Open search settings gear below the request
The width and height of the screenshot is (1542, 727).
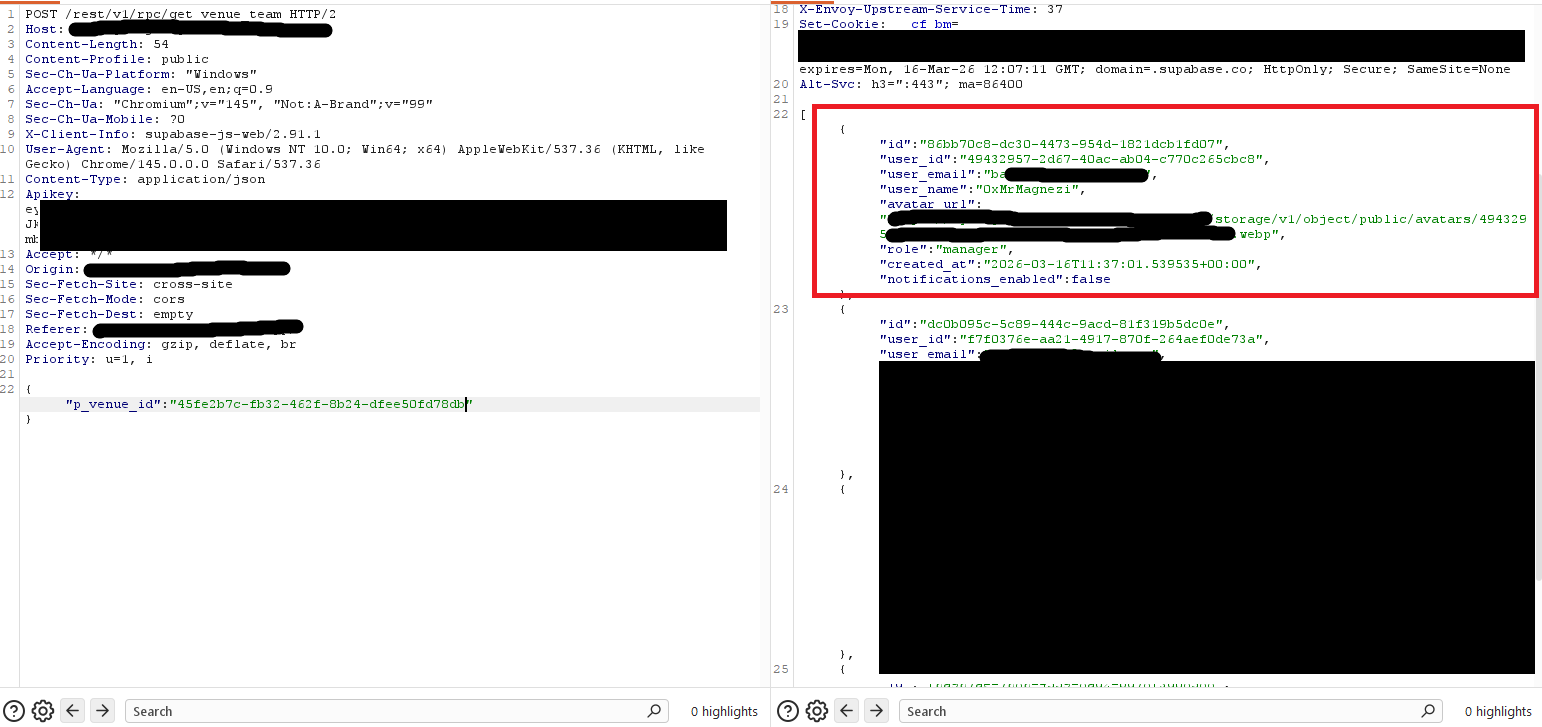click(x=43, y=711)
